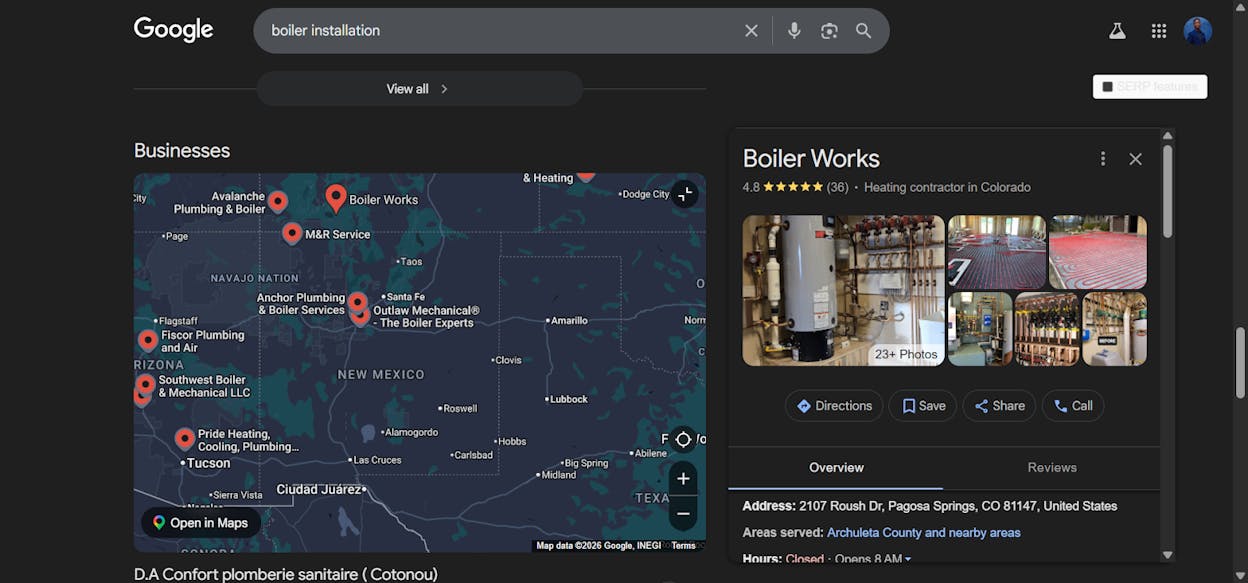Open the map Terms link

tap(683, 546)
